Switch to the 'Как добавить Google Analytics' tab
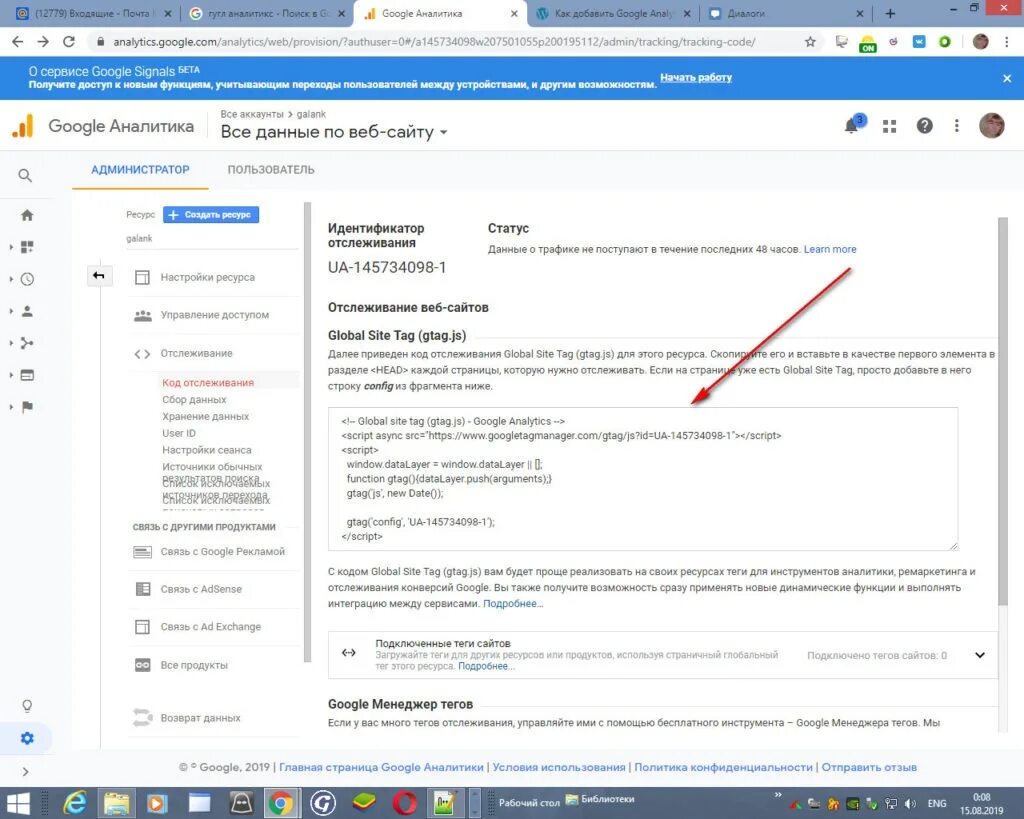1024x819 pixels. pos(612,13)
